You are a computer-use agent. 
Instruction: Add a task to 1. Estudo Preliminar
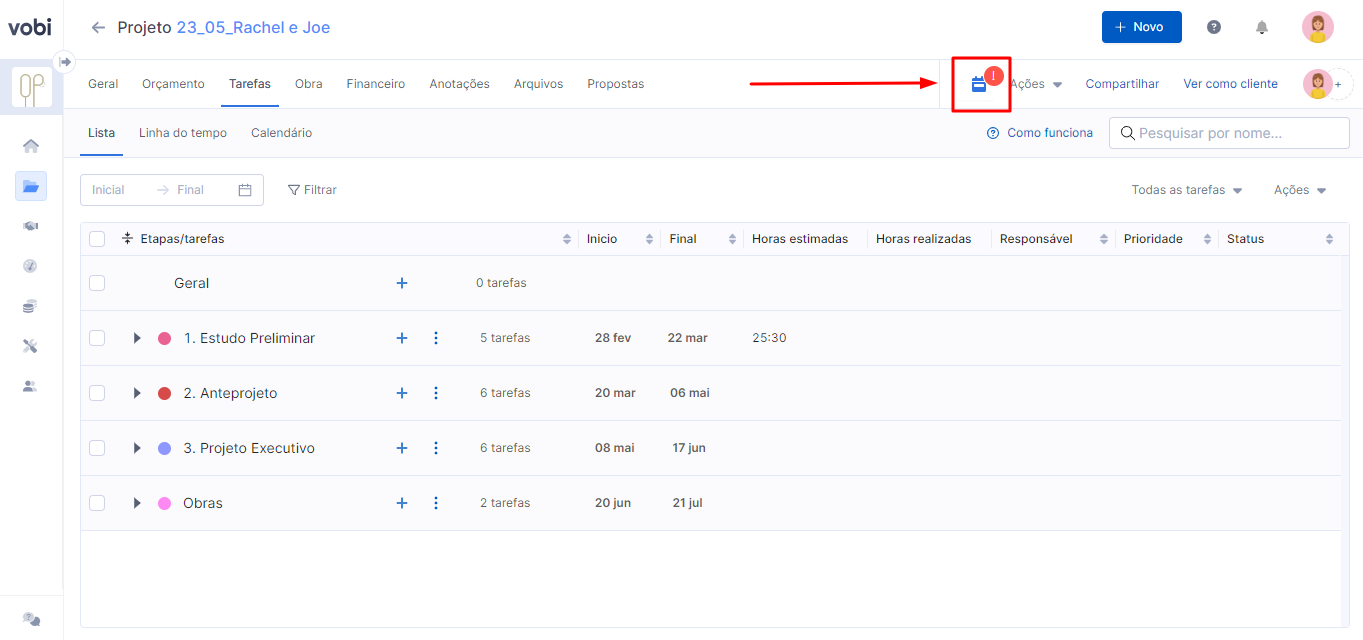[x=402, y=338]
